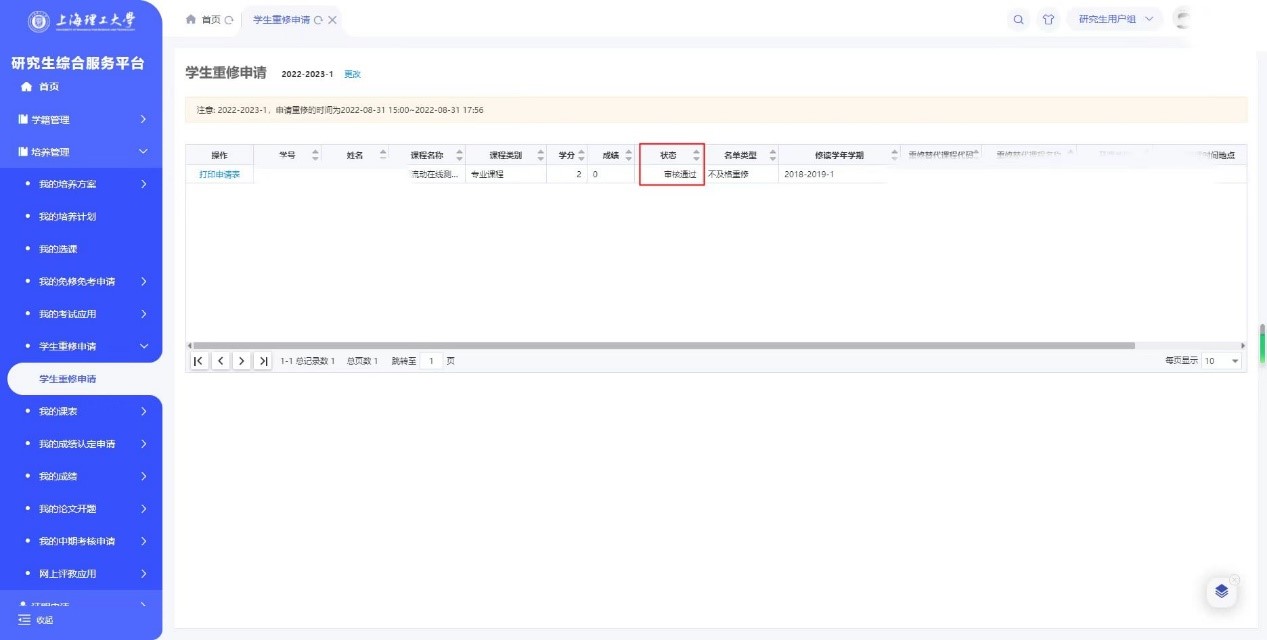Viewport: 1267px width, 640px height.
Task: Close the 学生重修申请 tab
Action: coord(332,20)
